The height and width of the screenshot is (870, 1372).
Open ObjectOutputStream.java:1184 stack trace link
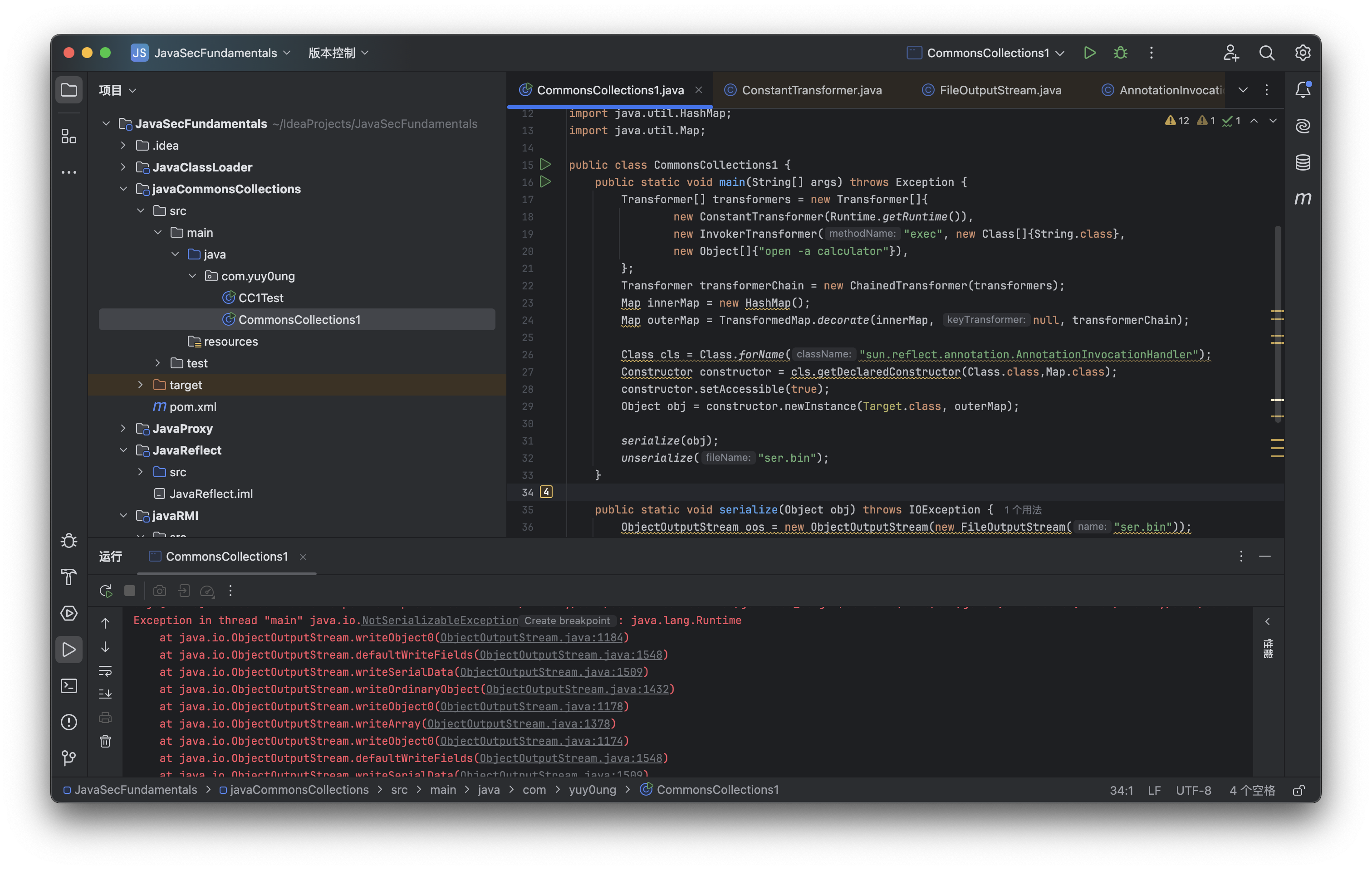(x=531, y=638)
